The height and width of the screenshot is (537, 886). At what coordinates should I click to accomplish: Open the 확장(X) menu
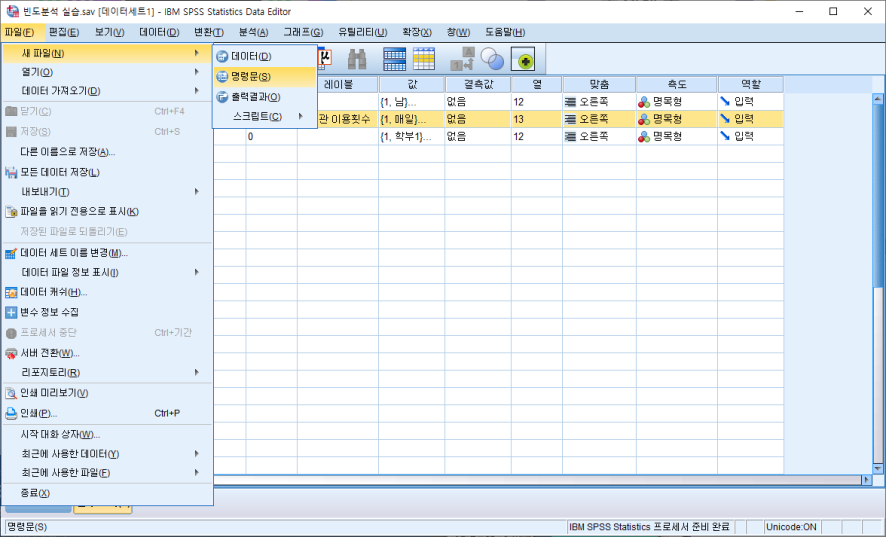417,32
